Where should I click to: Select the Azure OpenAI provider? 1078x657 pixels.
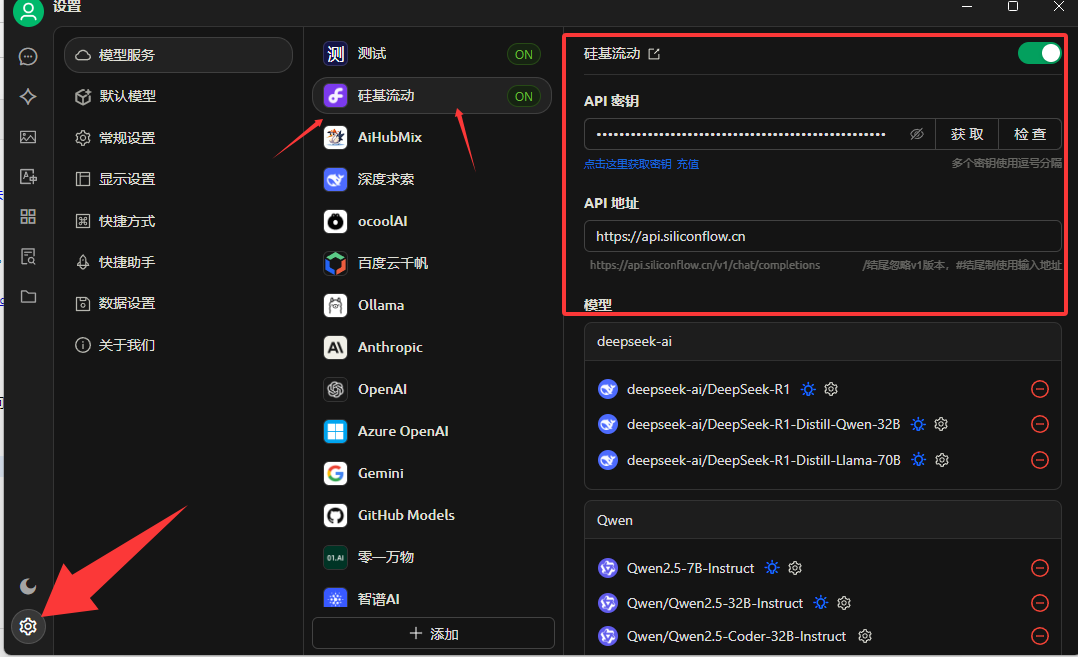coord(432,431)
